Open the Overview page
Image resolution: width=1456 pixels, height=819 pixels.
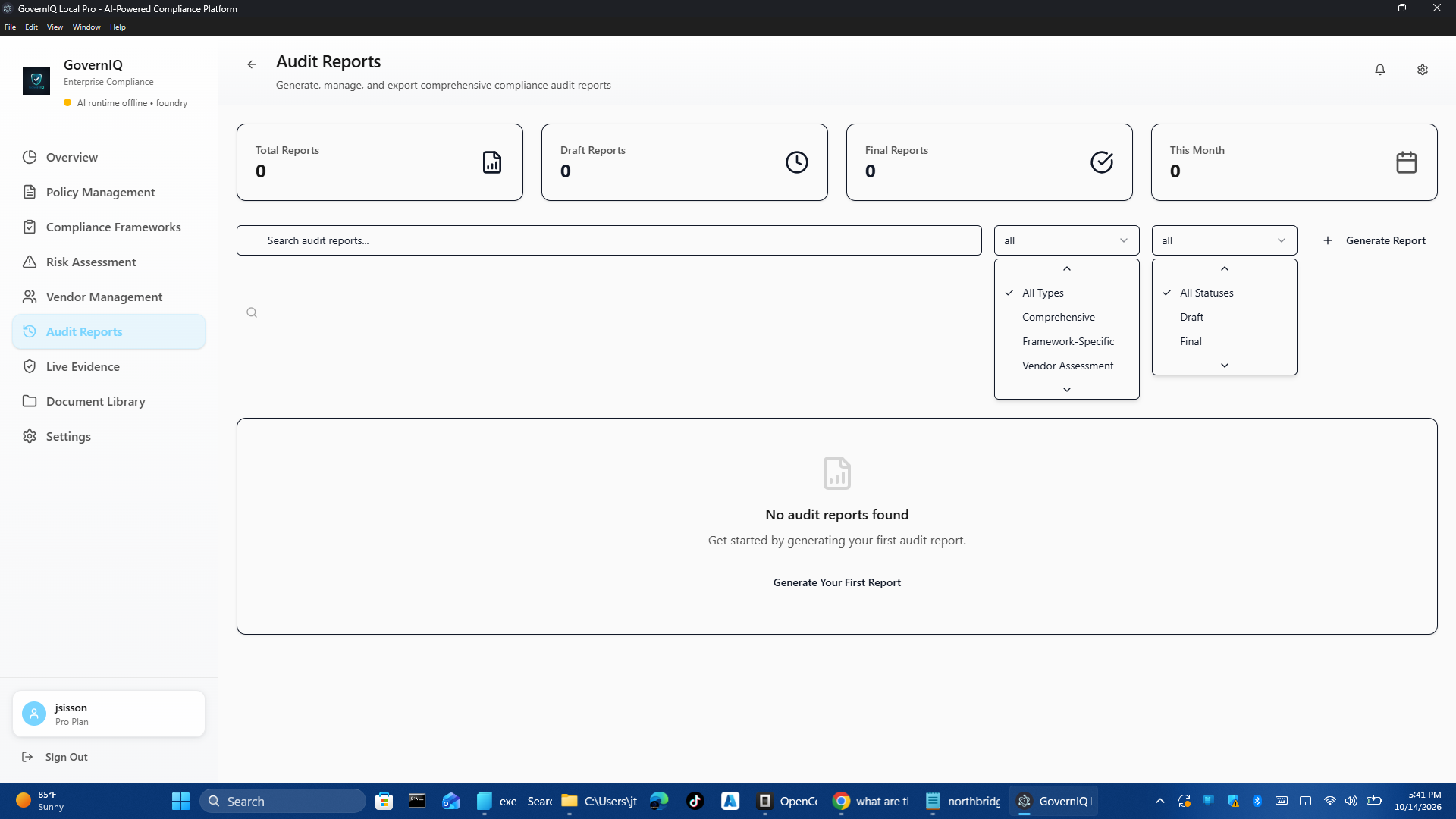[109, 157]
